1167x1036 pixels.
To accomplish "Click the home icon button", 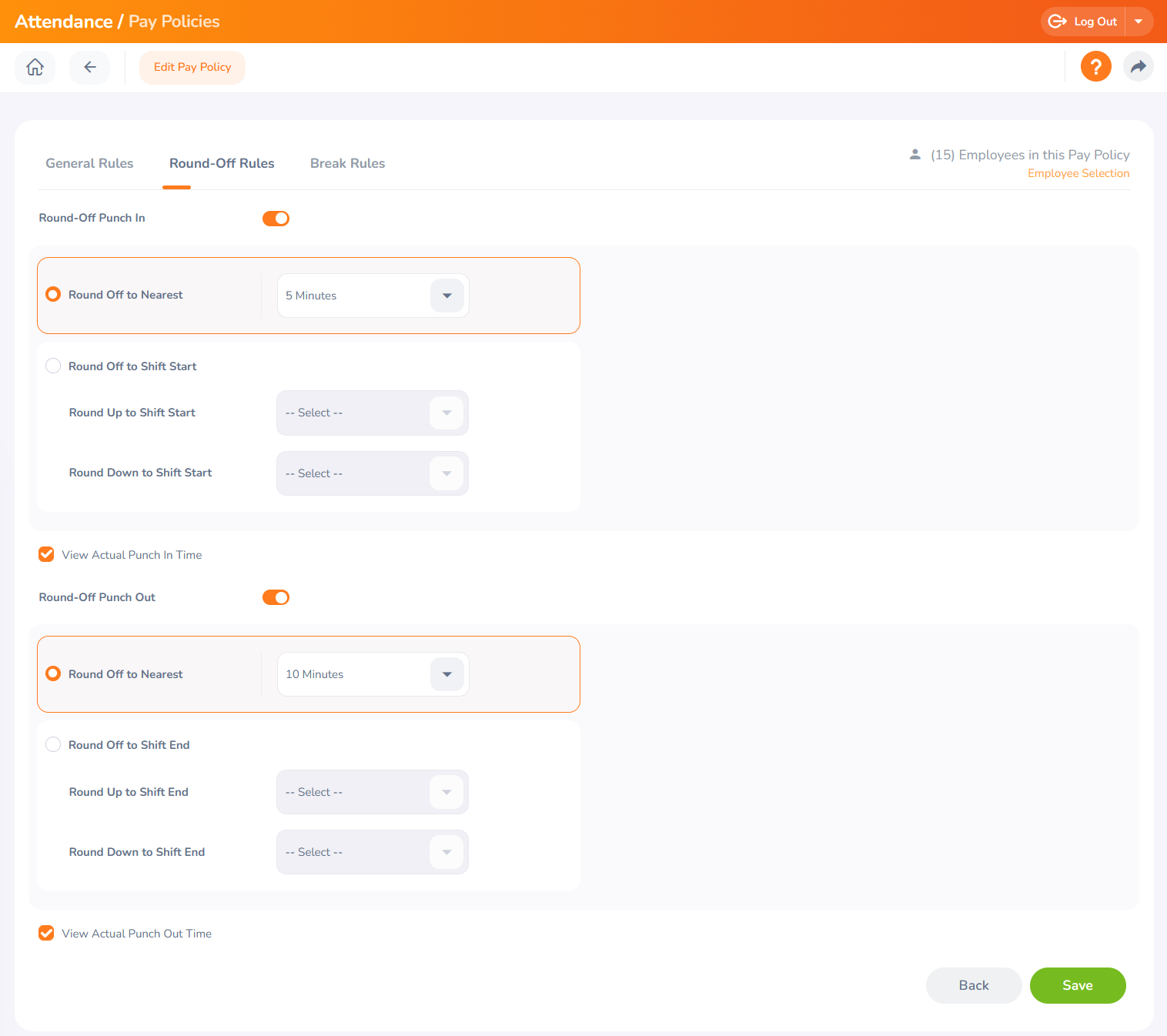I will tap(35, 68).
